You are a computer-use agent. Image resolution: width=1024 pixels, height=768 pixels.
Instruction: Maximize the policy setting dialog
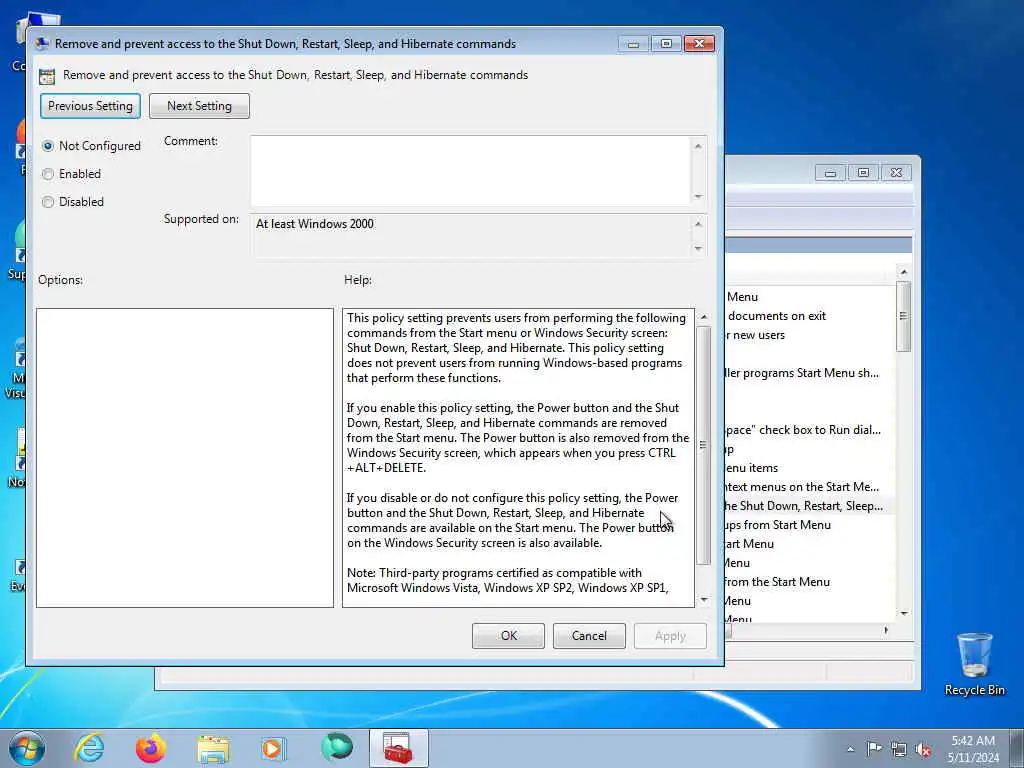tap(665, 44)
